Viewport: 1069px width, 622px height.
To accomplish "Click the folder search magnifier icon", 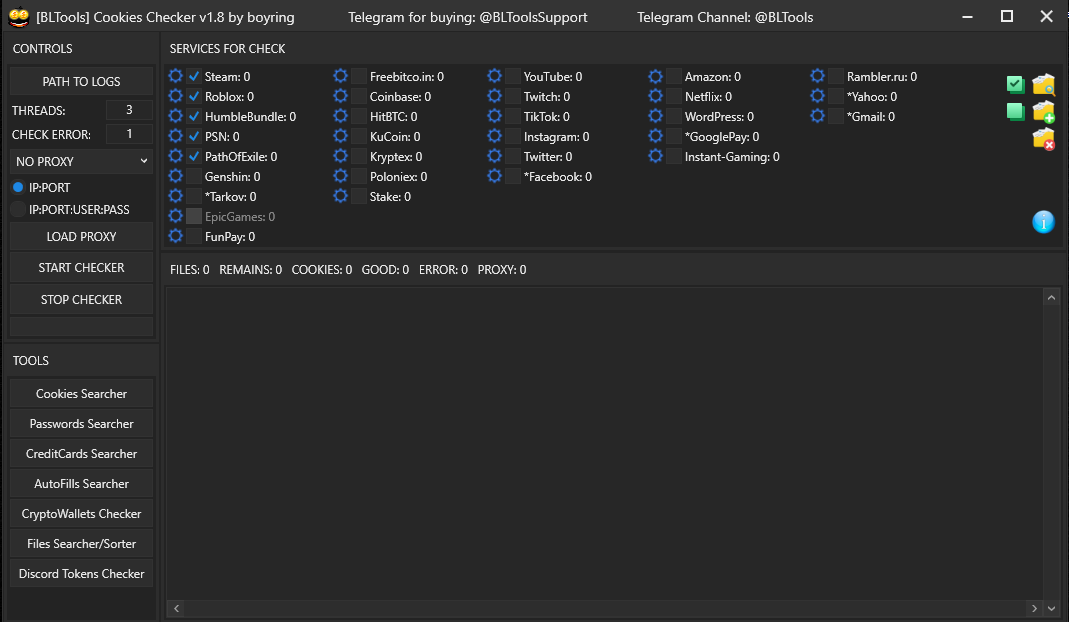I will [x=1043, y=85].
